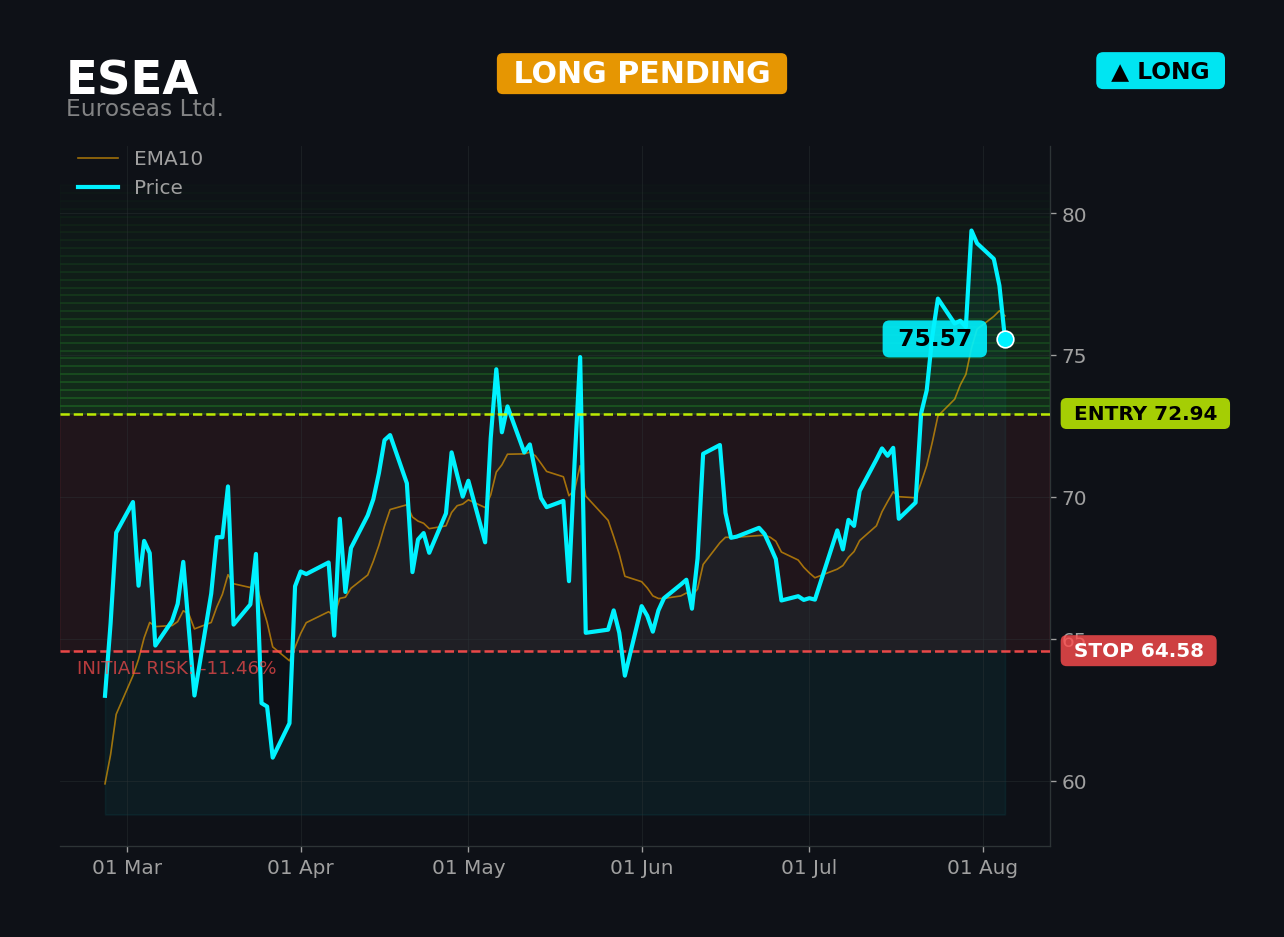This screenshot has height=937, width=1284.
Task: Click the 01 Mar x-axis label
Action: click(x=127, y=868)
